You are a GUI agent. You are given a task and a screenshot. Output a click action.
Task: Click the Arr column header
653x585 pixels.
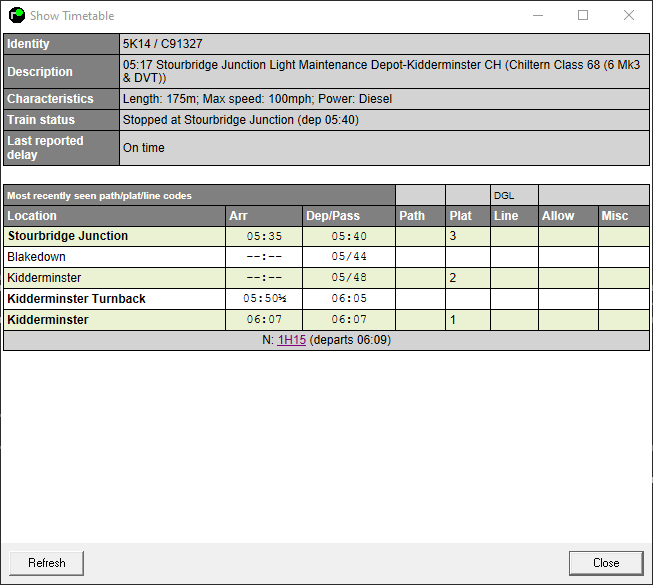click(x=238, y=216)
